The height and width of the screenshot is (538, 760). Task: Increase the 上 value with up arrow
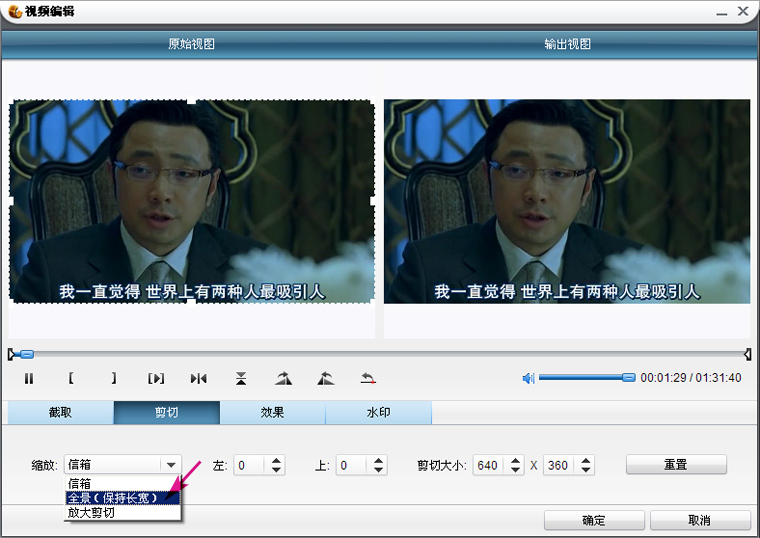379,461
